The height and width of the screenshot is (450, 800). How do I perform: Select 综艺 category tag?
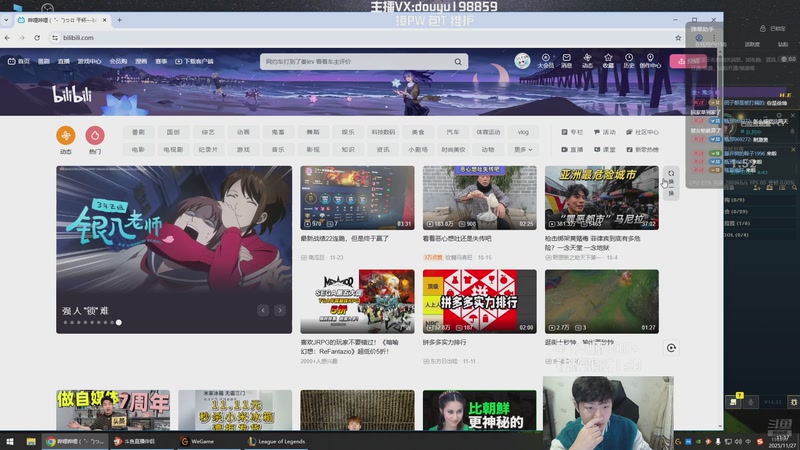(208, 132)
